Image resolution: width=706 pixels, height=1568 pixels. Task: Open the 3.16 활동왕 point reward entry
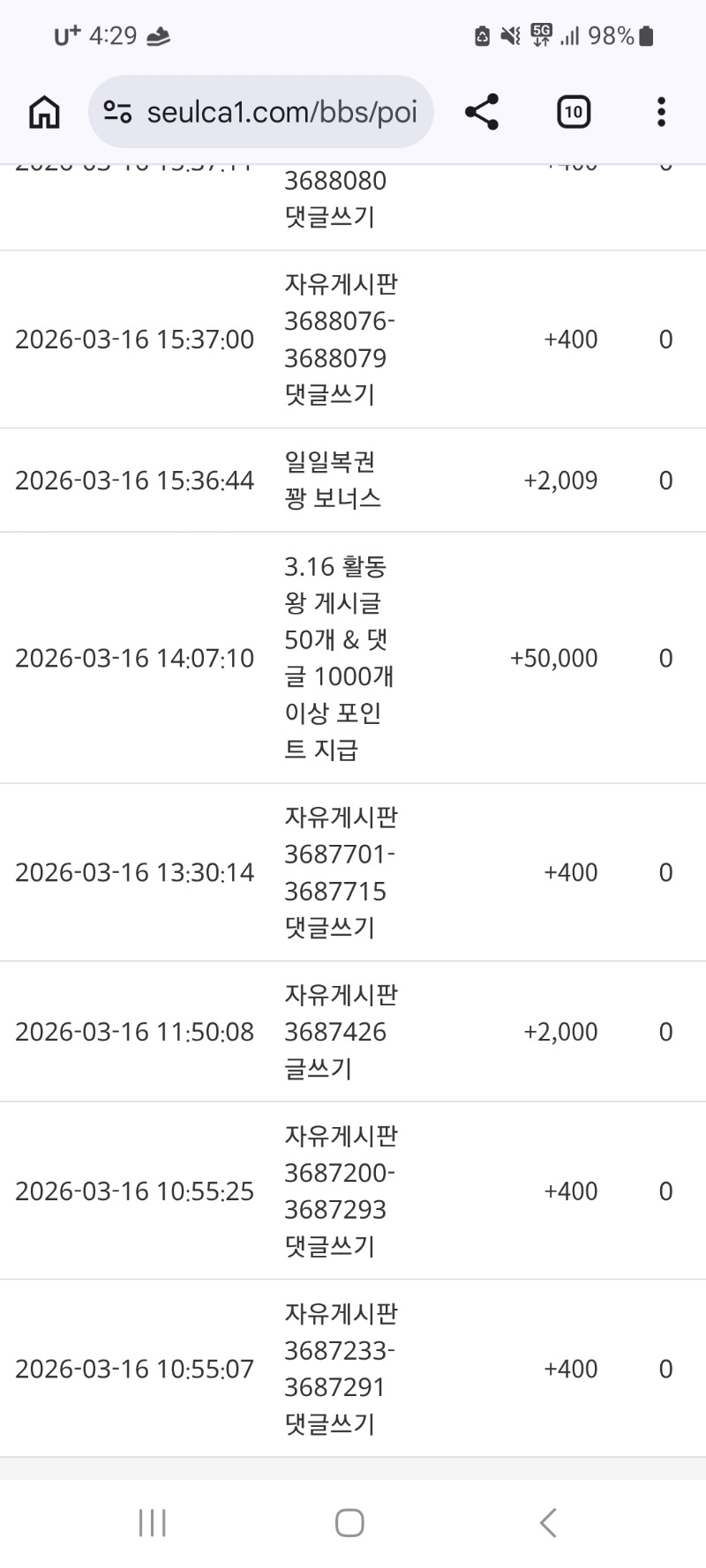[338, 658]
